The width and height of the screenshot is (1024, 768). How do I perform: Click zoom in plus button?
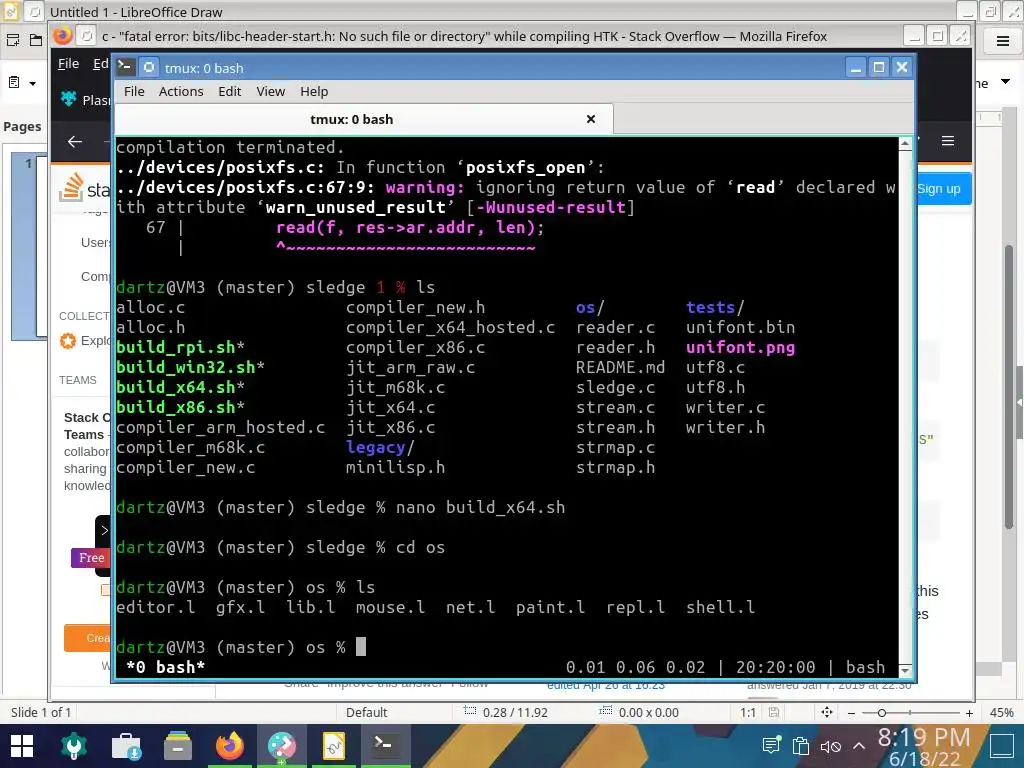tap(969, 713)
